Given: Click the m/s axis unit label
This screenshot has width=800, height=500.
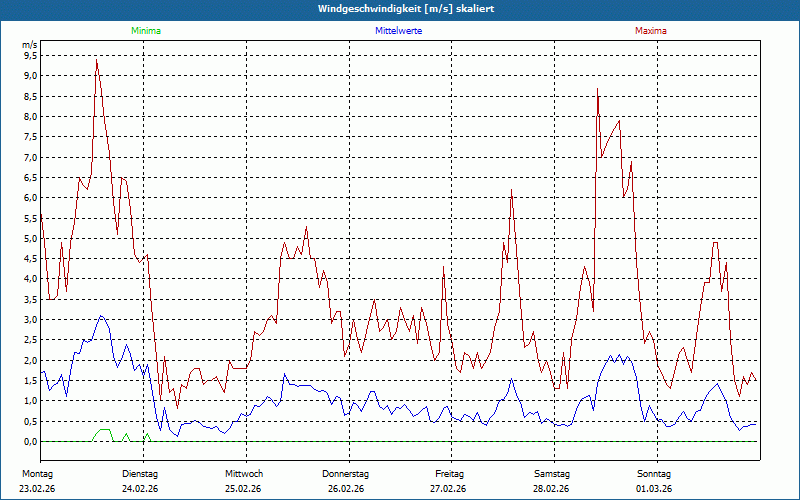Looking at the screenshot, I should pos(30,45).
